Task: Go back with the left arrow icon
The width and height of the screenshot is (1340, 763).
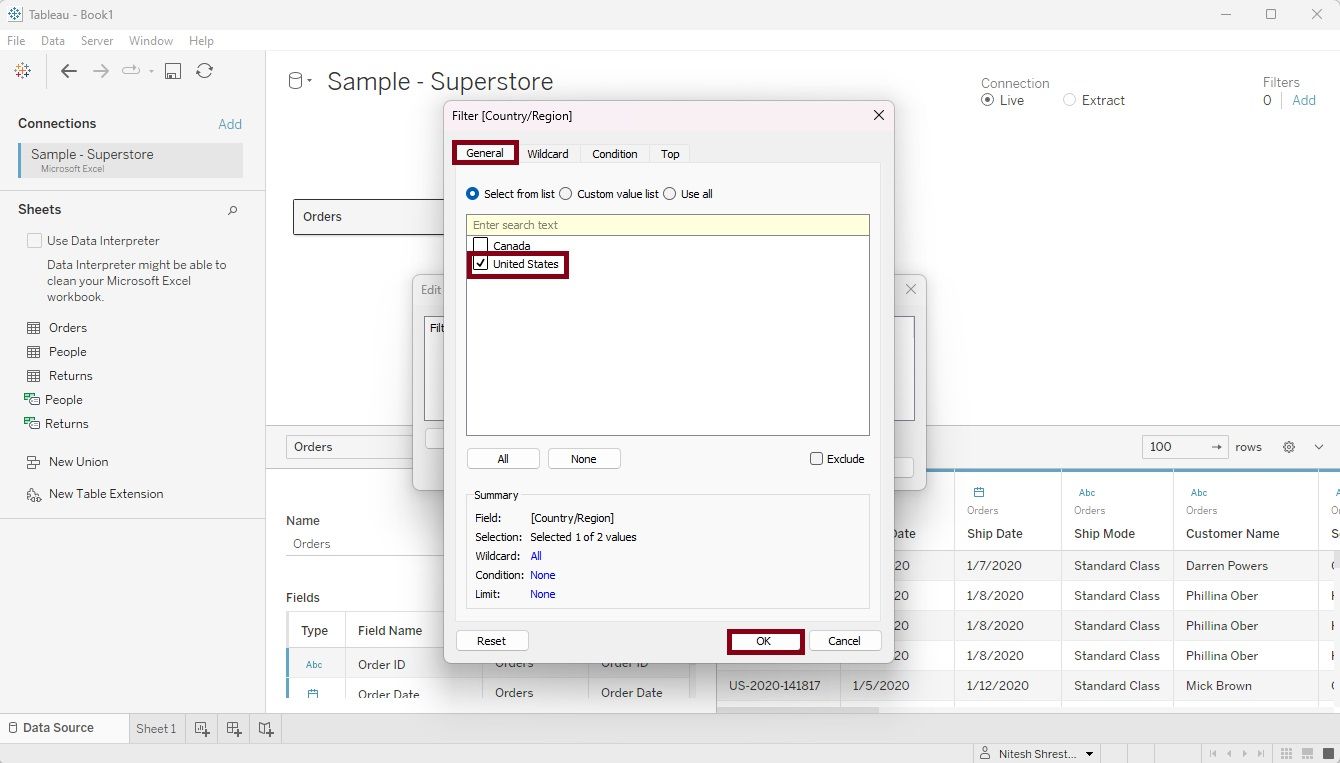Action: pos(68,71)
